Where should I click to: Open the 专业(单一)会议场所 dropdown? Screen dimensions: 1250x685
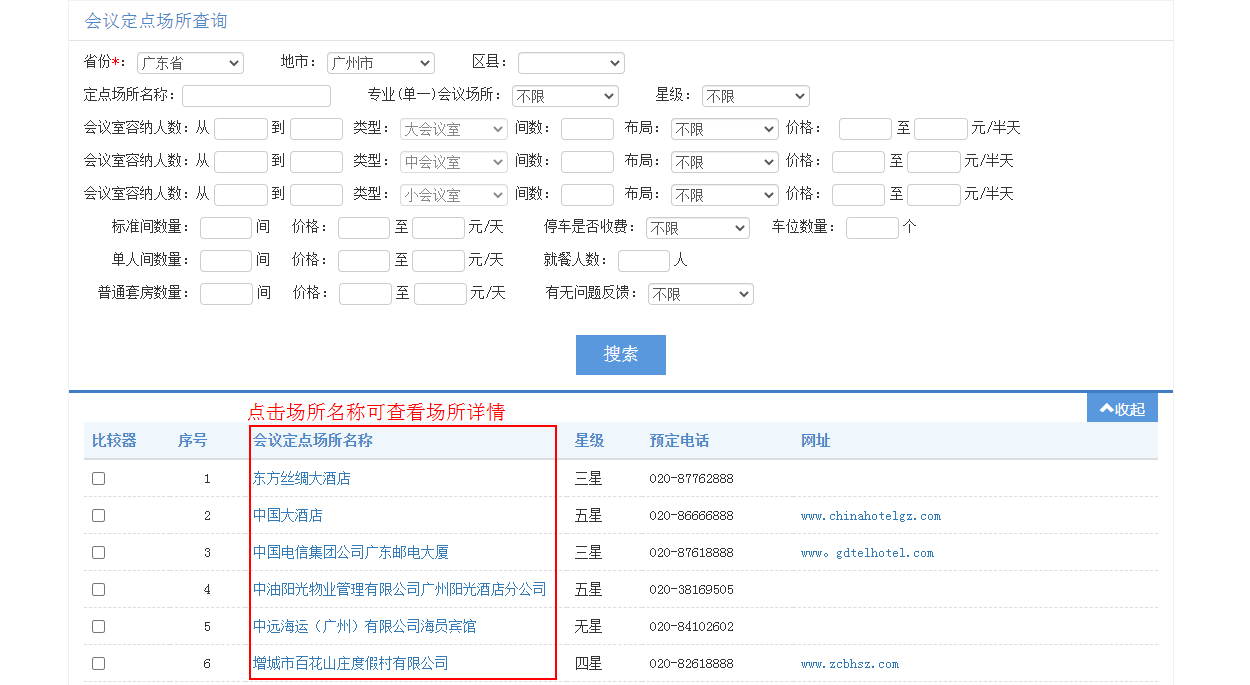coord(565,96)
